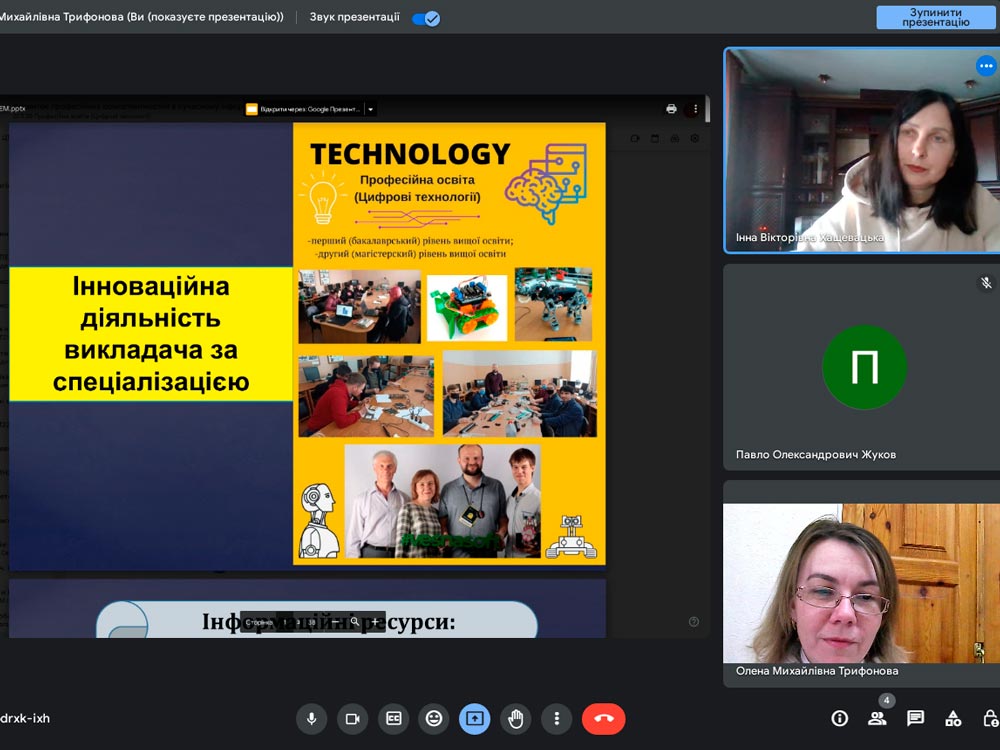Expand the Google Презентації open-with dropdown arrow

370,109
